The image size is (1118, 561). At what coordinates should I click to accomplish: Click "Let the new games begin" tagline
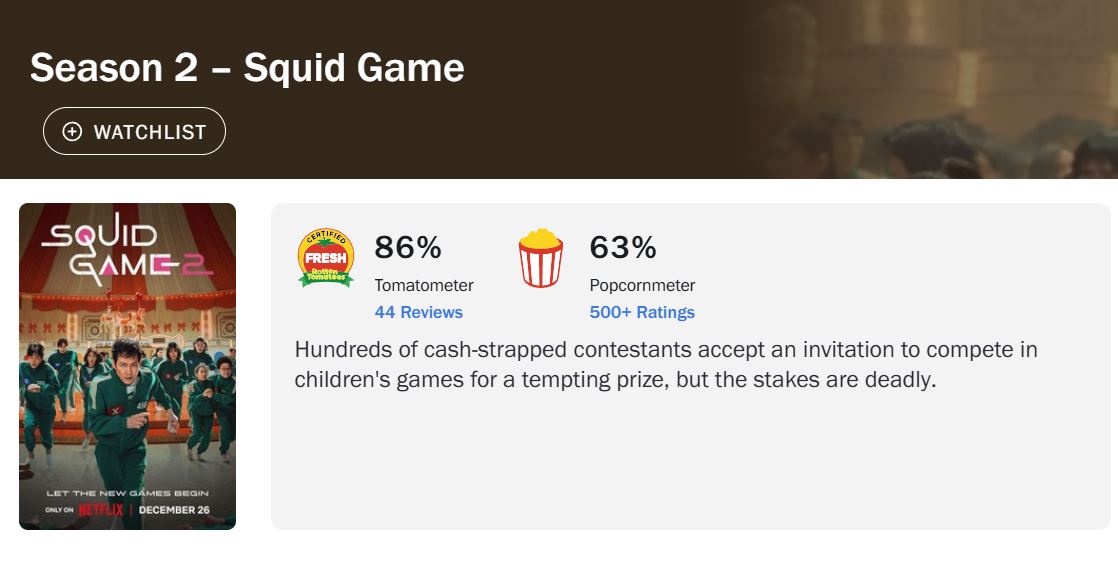click(x=127, y=493)
